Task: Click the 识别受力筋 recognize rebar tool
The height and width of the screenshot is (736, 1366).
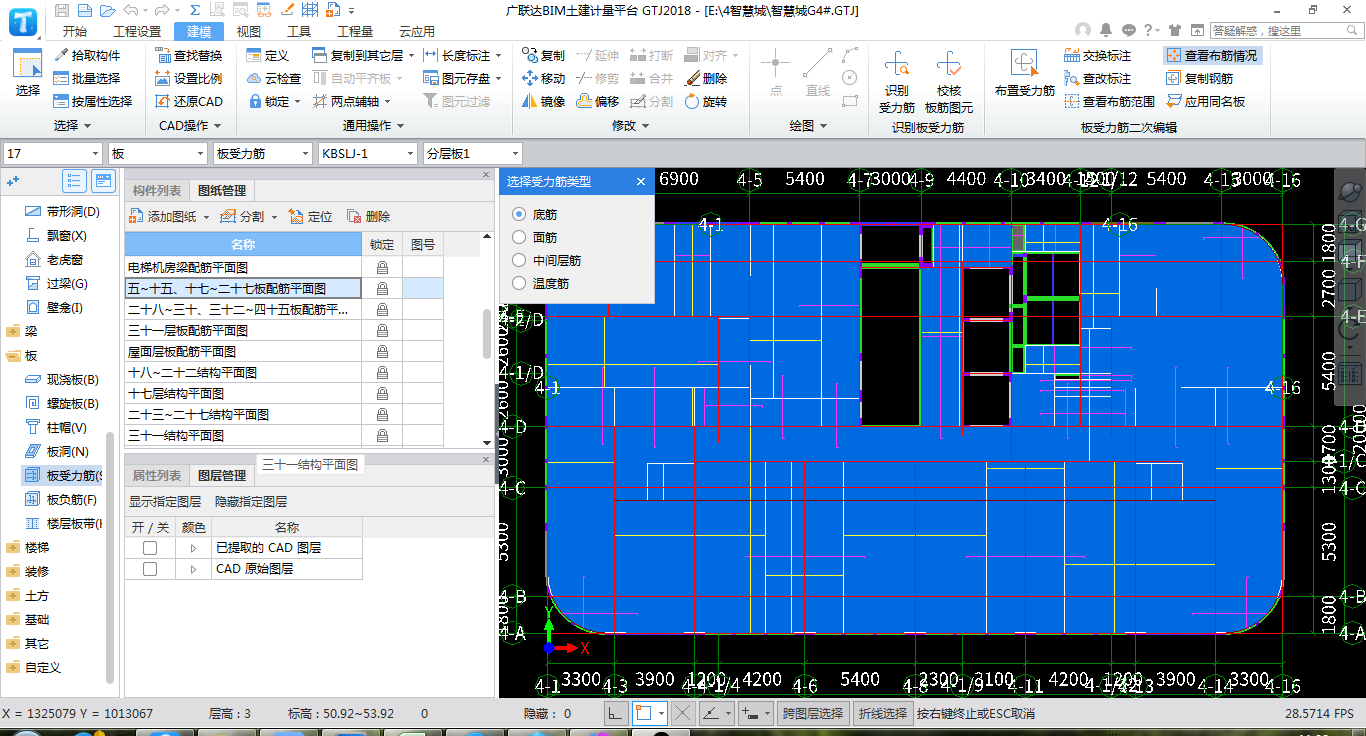Action: coord(897,81)
